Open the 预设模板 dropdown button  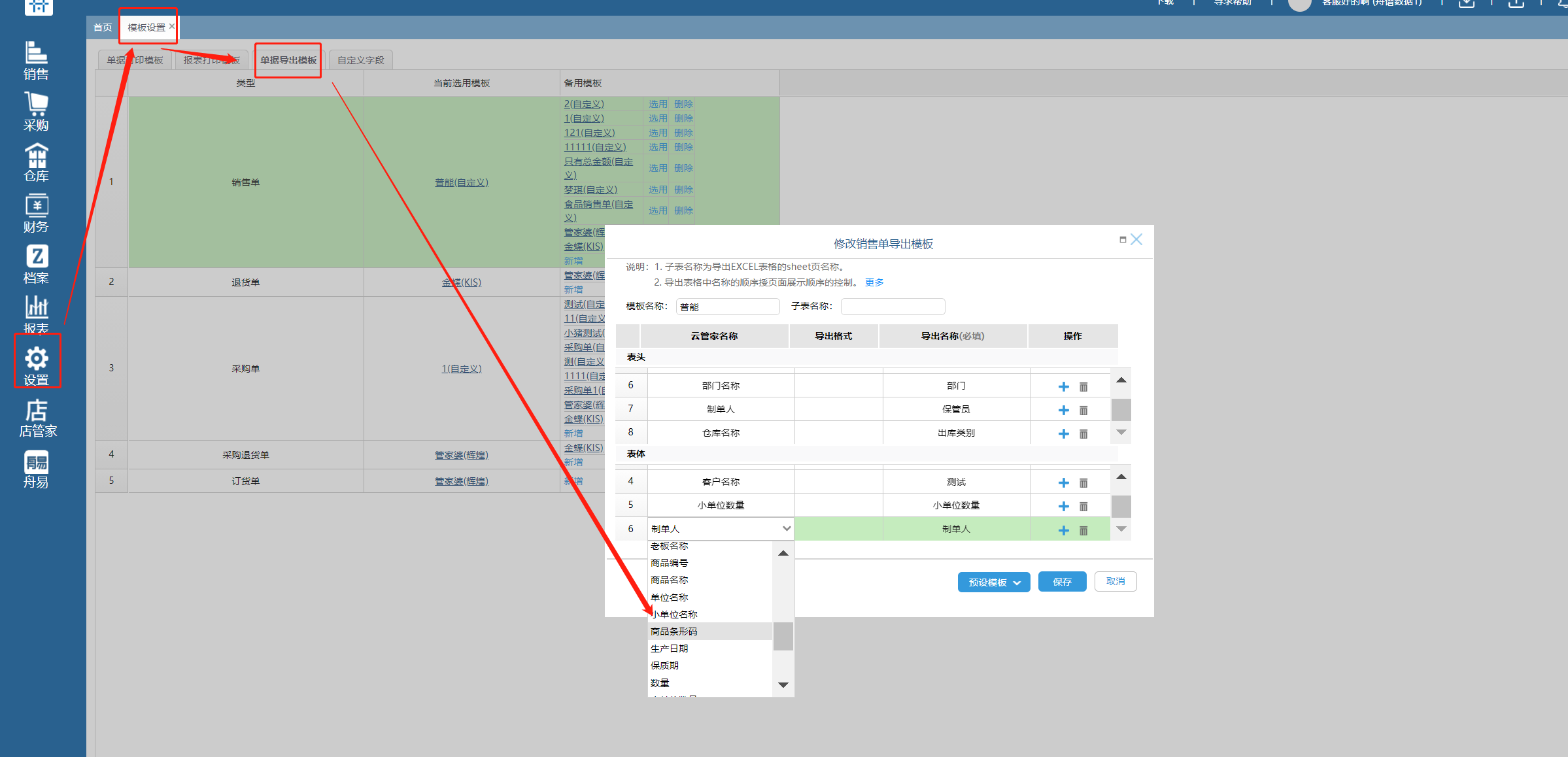(993, 582)
